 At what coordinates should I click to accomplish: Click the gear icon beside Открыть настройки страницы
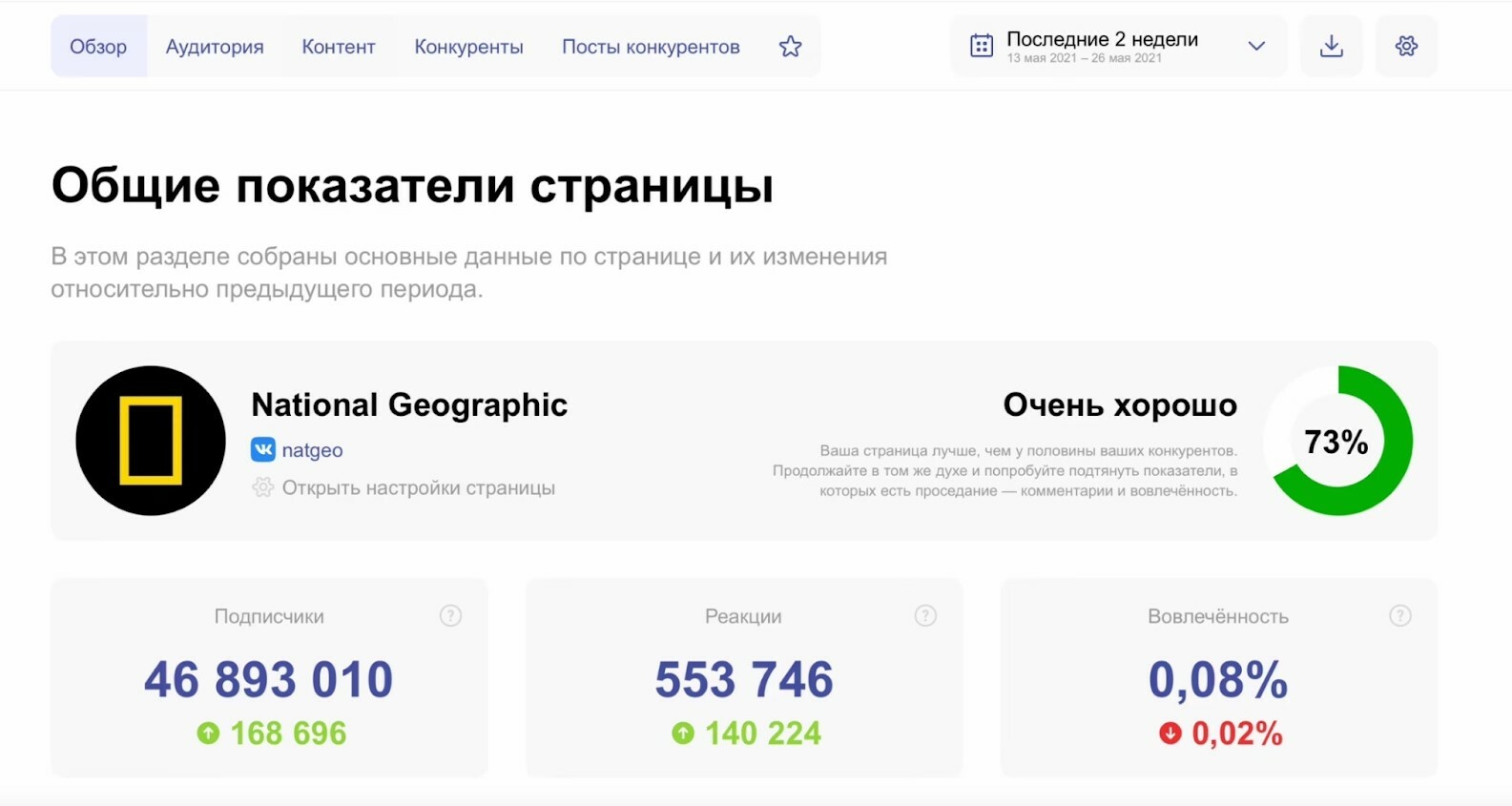262,487
